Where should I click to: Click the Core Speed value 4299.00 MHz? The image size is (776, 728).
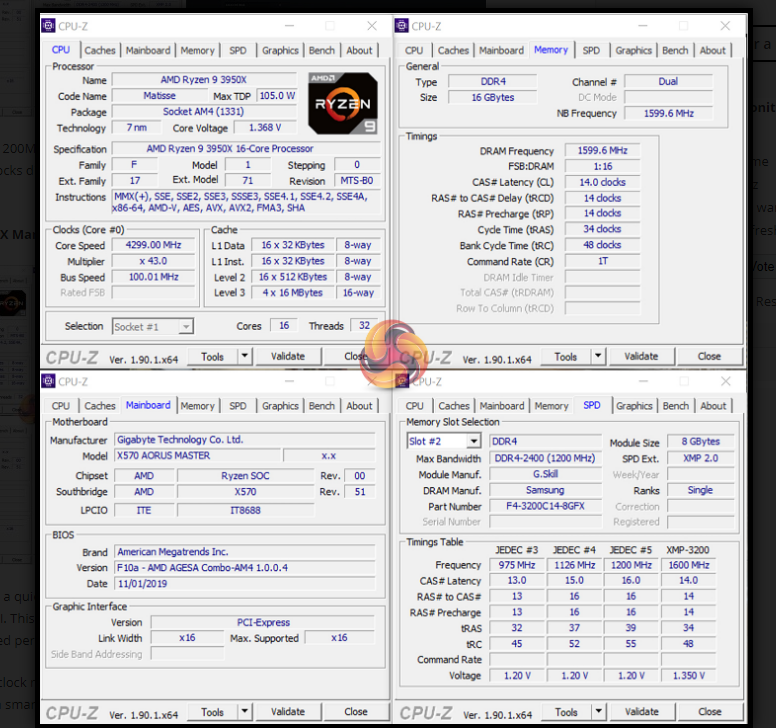coord(153,245)
